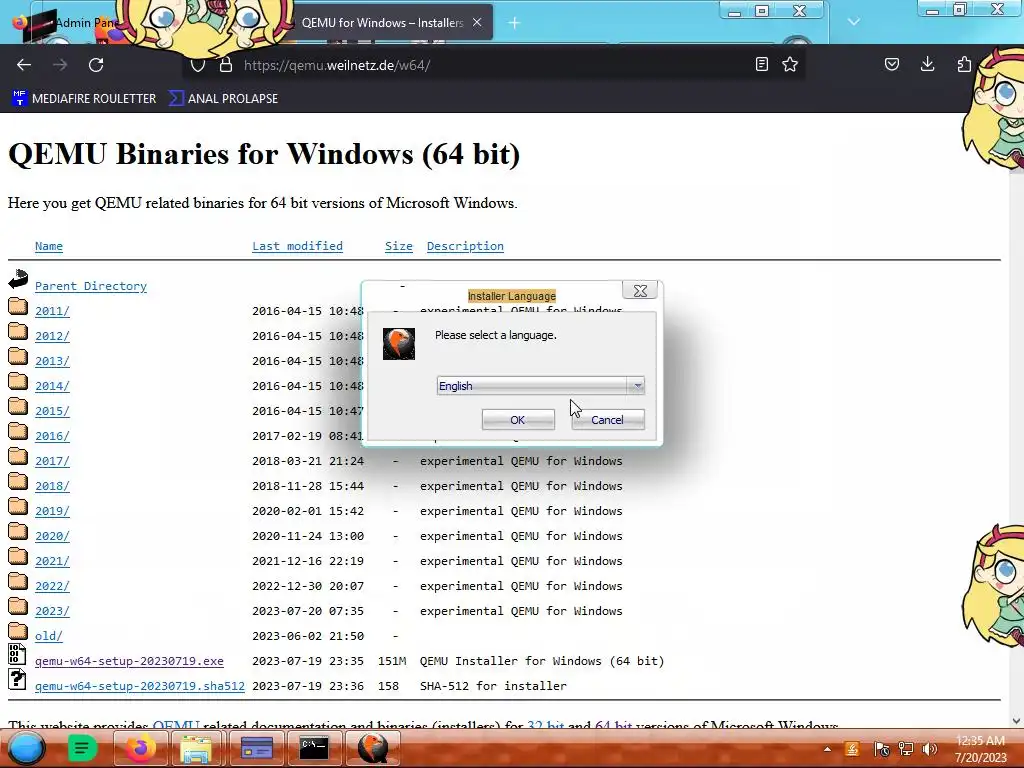Screen dimensions: 1024x768
Task: Open the Pocket save icon
Action: click(x=891, y=64)
